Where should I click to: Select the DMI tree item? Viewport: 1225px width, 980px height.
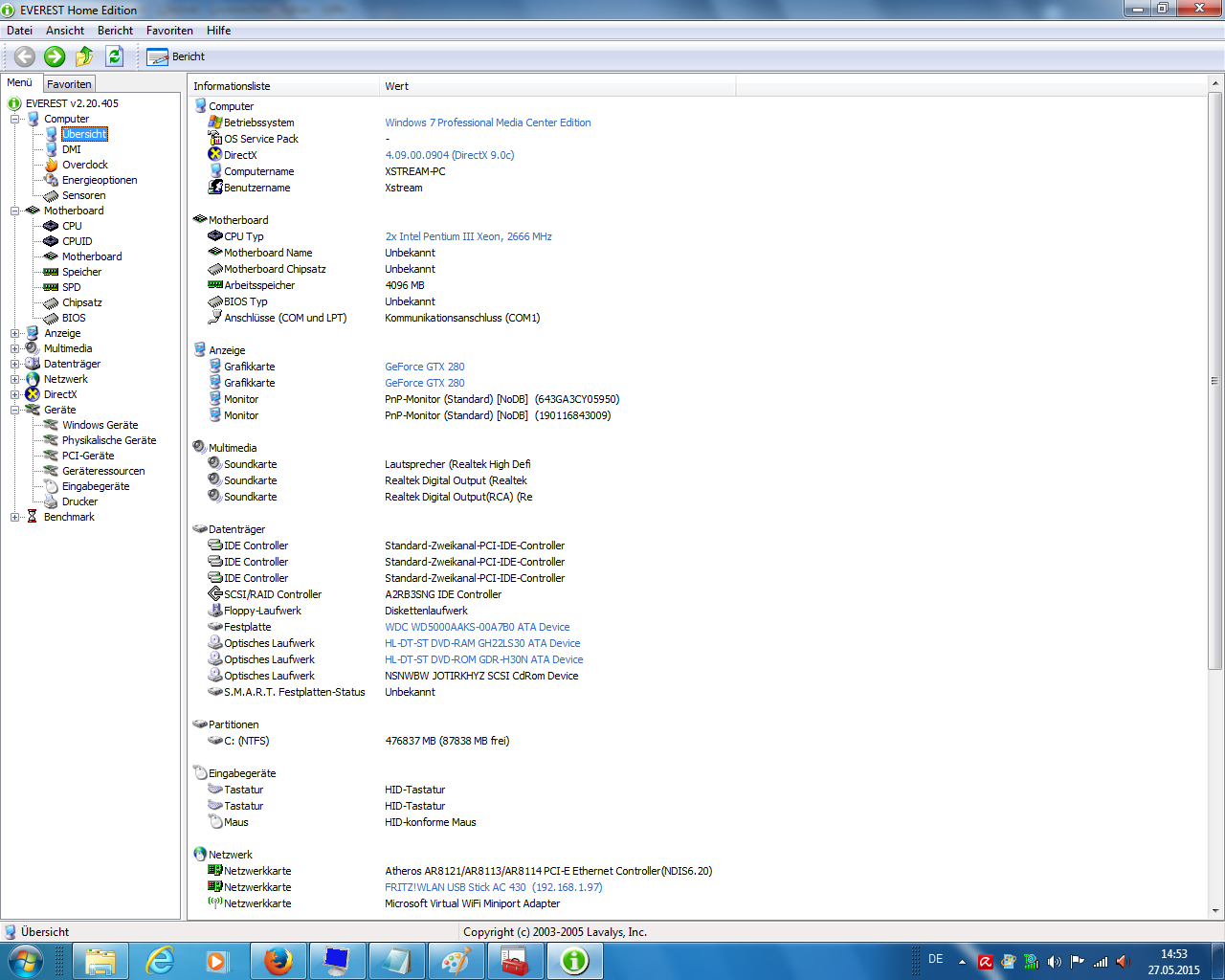(72, 149)
